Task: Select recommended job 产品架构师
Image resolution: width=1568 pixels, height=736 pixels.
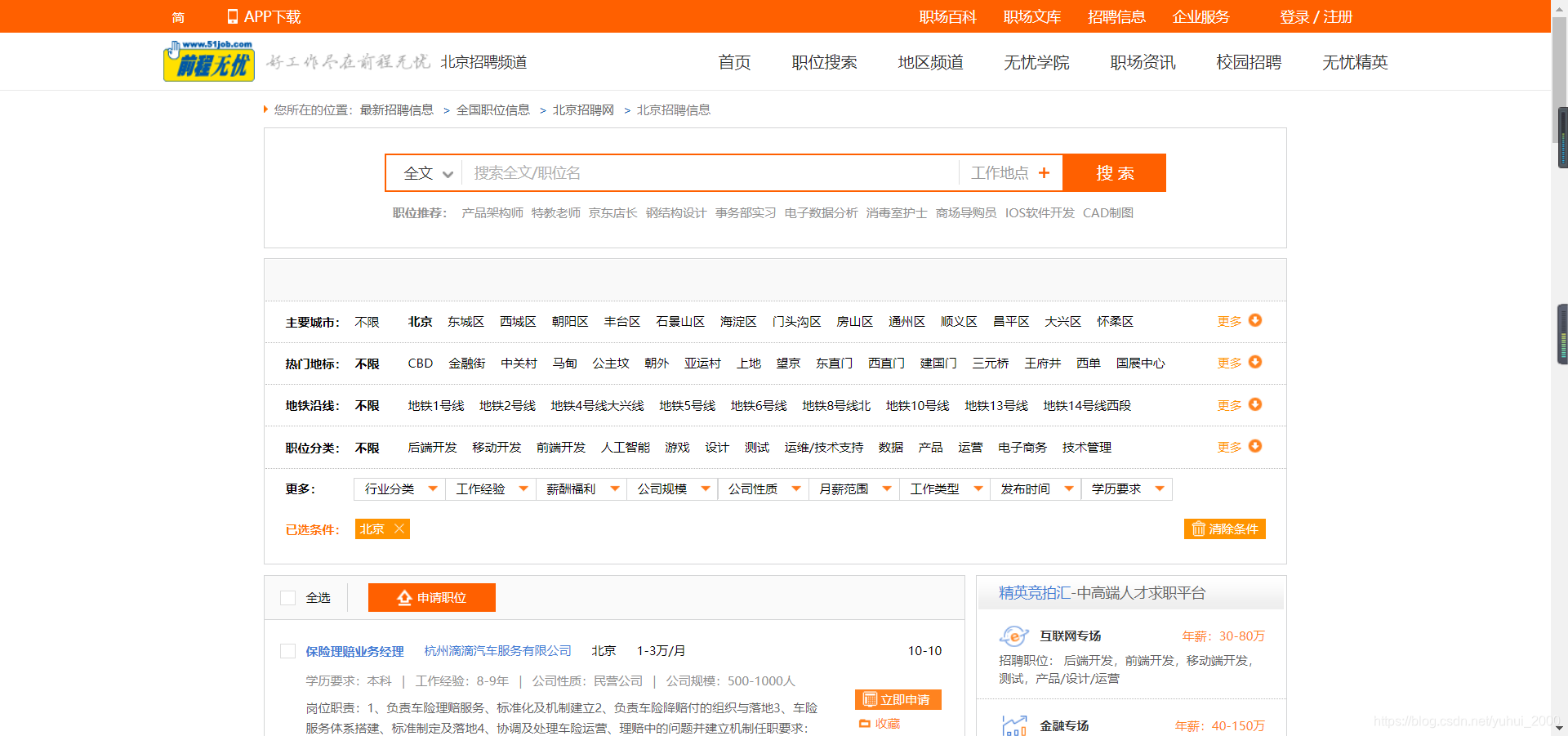Action: tap(492, 213)
